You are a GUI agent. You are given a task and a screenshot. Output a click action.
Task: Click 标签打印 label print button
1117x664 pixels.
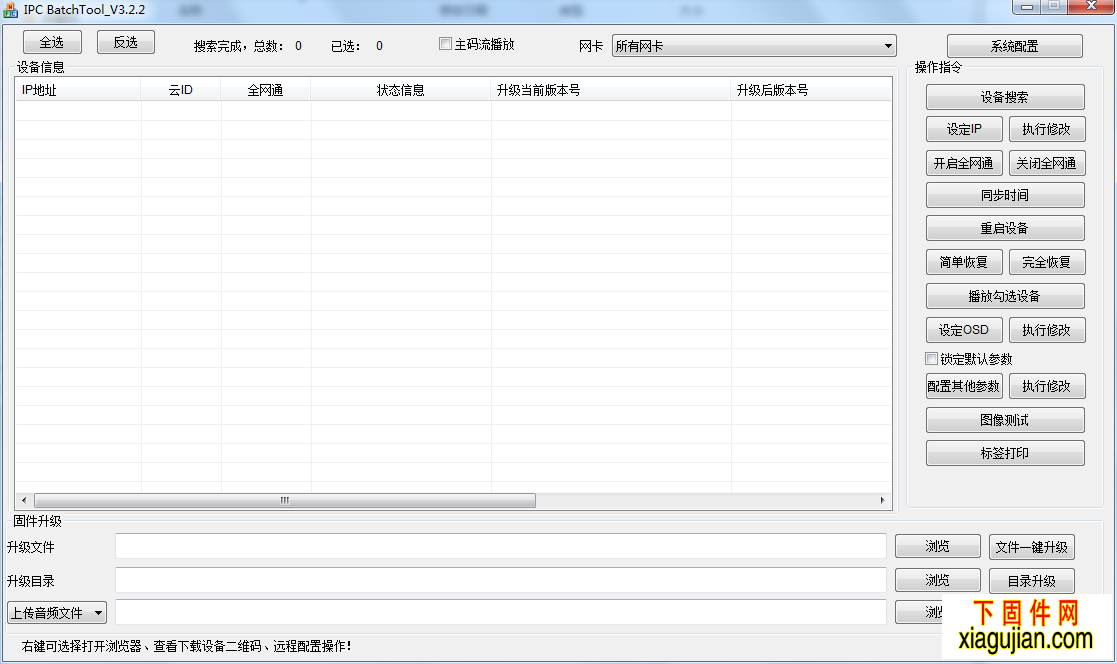(x=1005, y=453)
